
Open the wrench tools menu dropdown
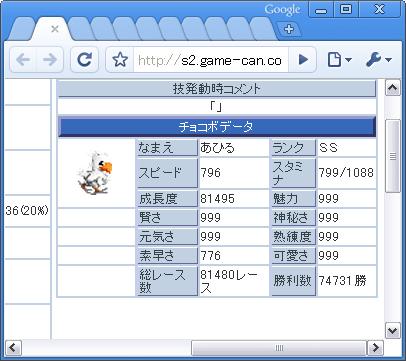click(x=379, y=60)
